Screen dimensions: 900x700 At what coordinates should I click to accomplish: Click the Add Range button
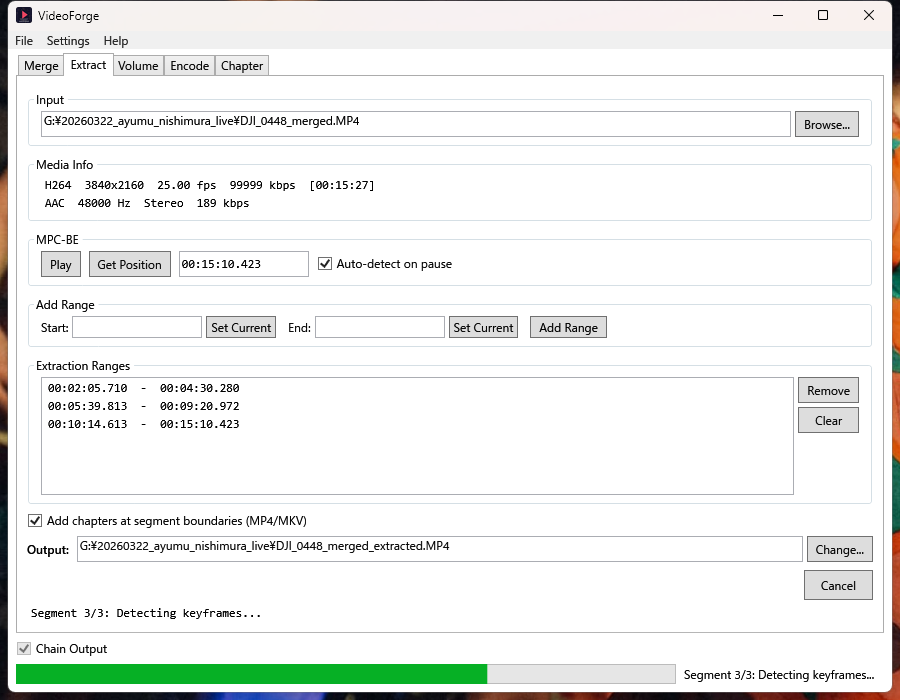coord(568,327)
